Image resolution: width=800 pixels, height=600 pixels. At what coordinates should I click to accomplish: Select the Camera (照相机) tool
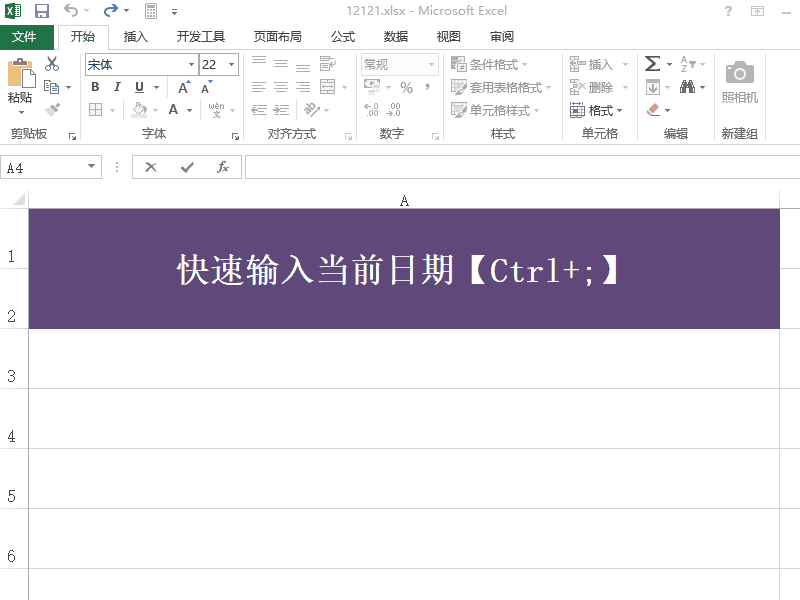tap(739, 80)
